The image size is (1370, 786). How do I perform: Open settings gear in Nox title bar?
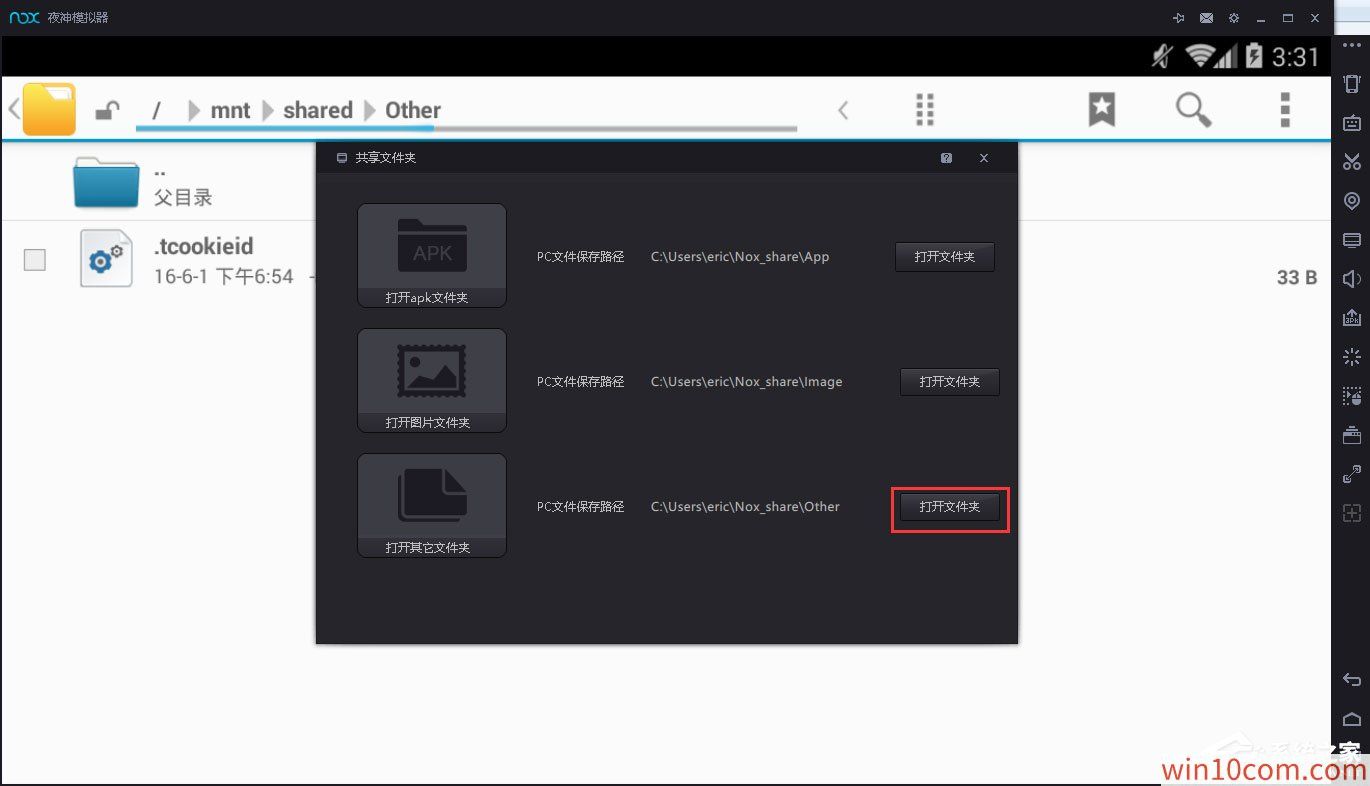tap(1234, 18)
